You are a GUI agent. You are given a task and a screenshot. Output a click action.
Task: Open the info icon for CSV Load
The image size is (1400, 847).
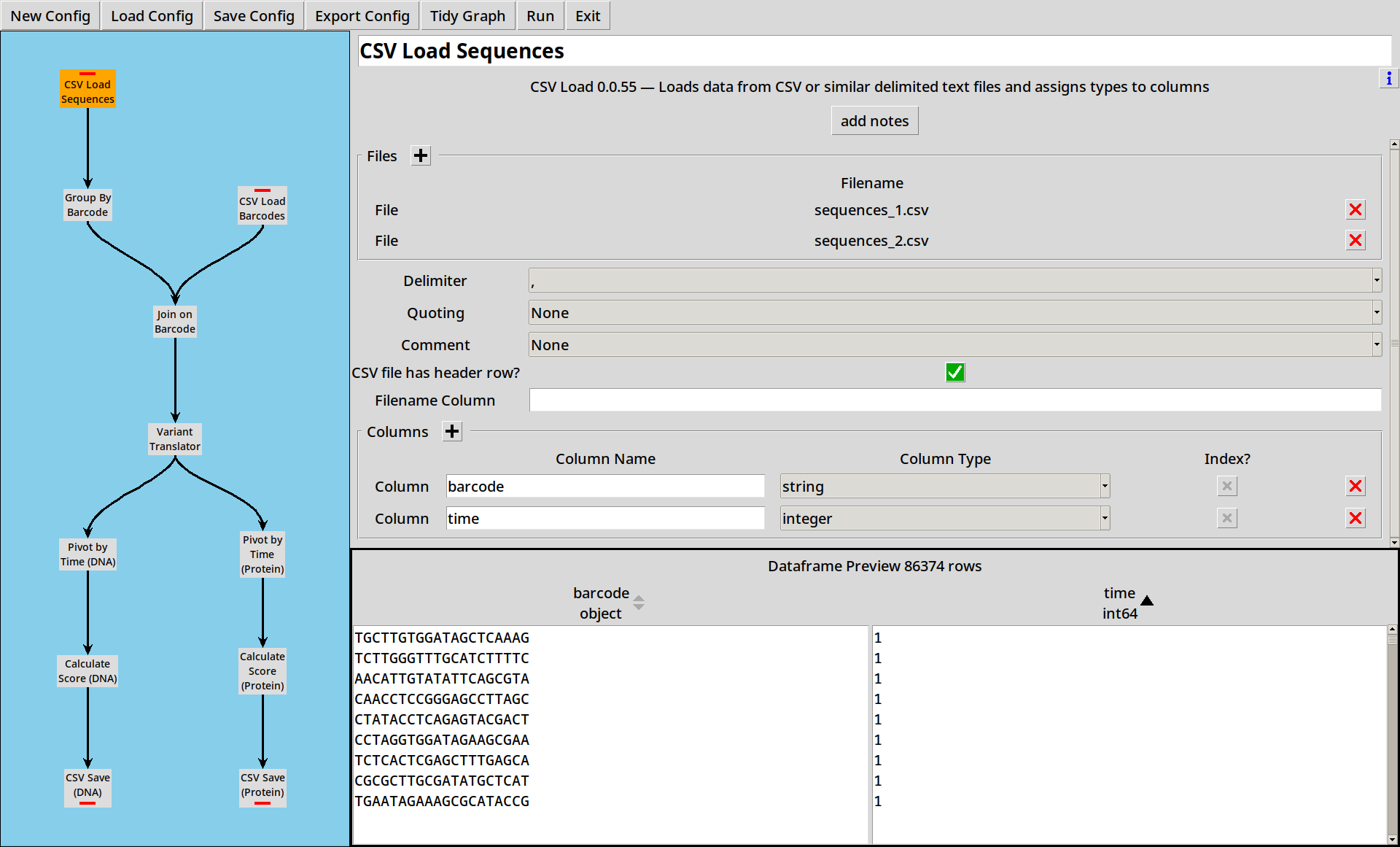click(1388, 78)
